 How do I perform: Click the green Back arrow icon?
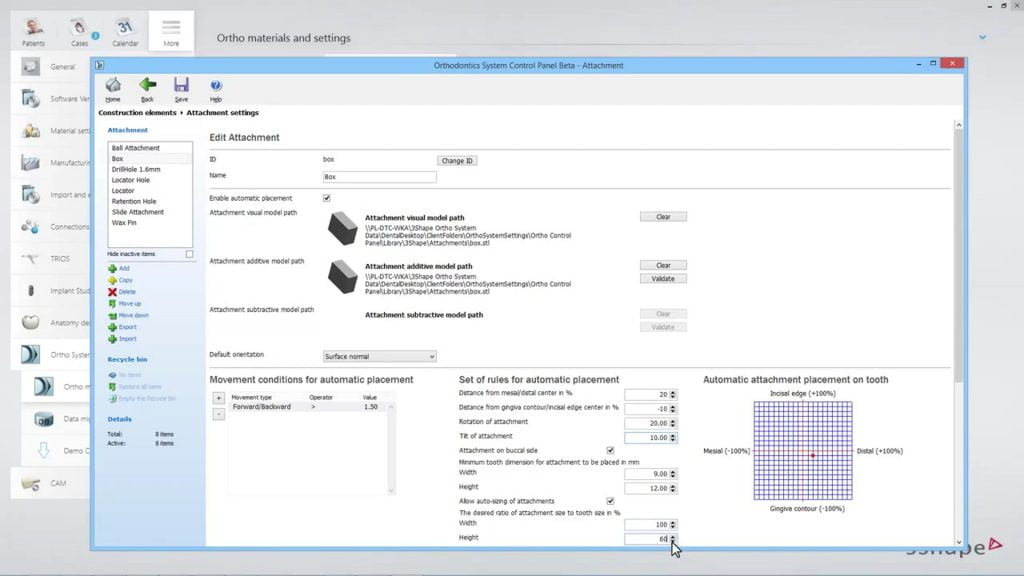(147, 86)
